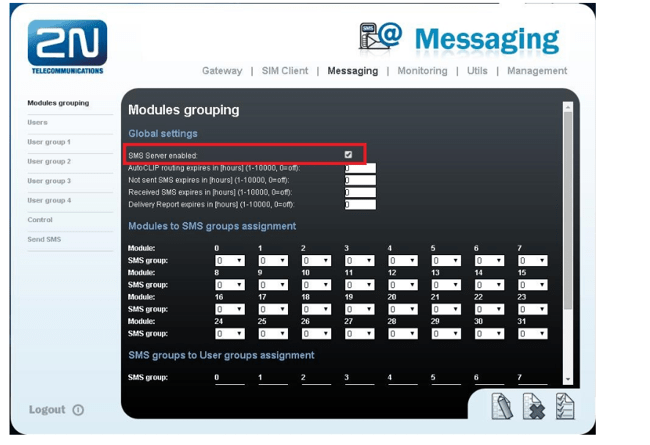Image resolution: width=650 pixels, height=445 pixels.
Task: Open SMS group dropdown for Module 10
Action: coord(316,285)
